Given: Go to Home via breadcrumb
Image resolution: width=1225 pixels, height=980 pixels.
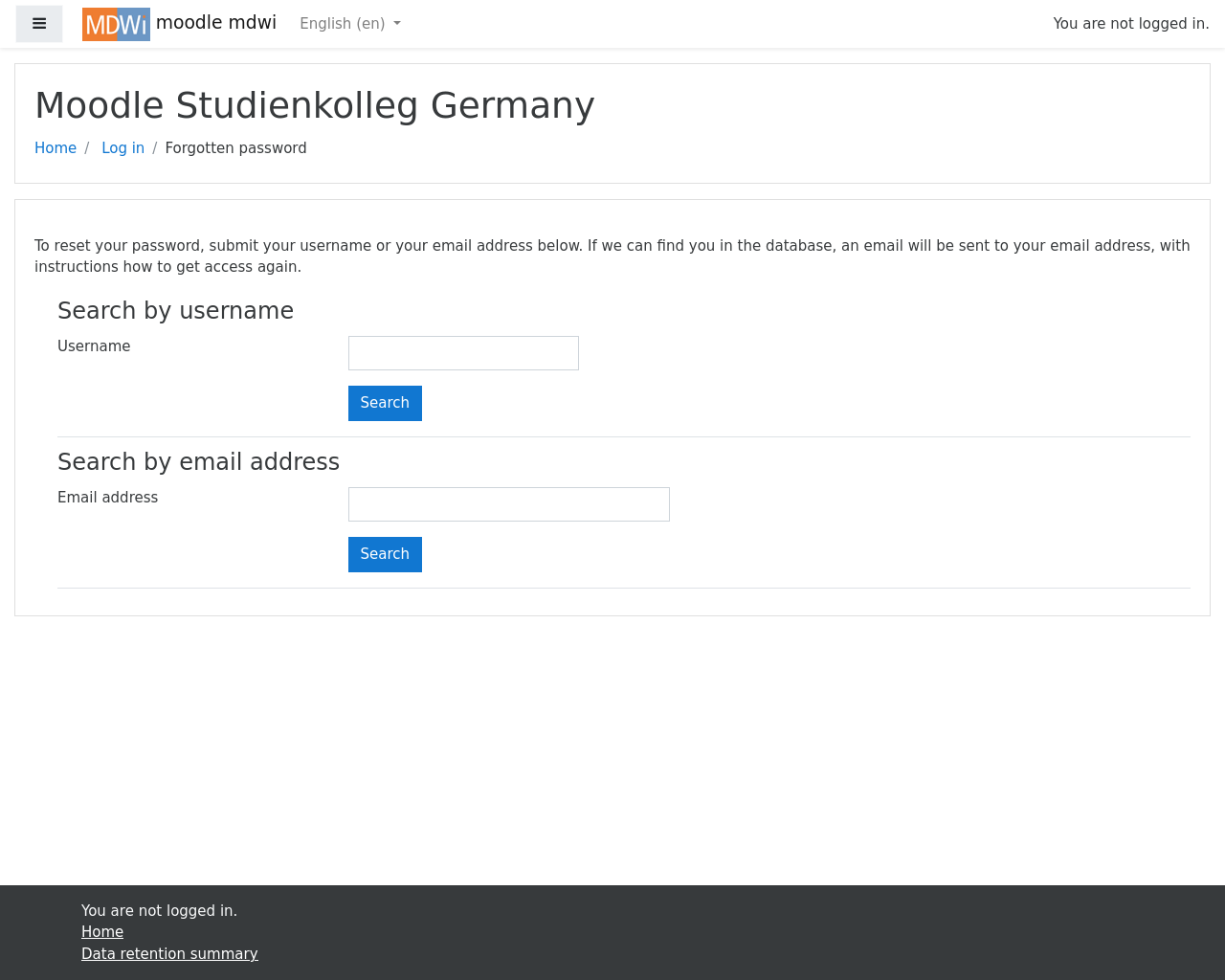Looking at the screenshot, I should 56,148.
